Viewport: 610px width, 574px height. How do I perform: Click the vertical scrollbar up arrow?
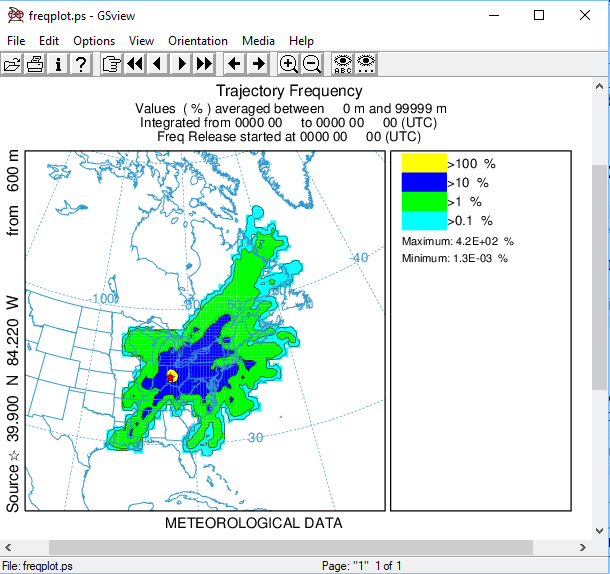click(x=599, y=86)
